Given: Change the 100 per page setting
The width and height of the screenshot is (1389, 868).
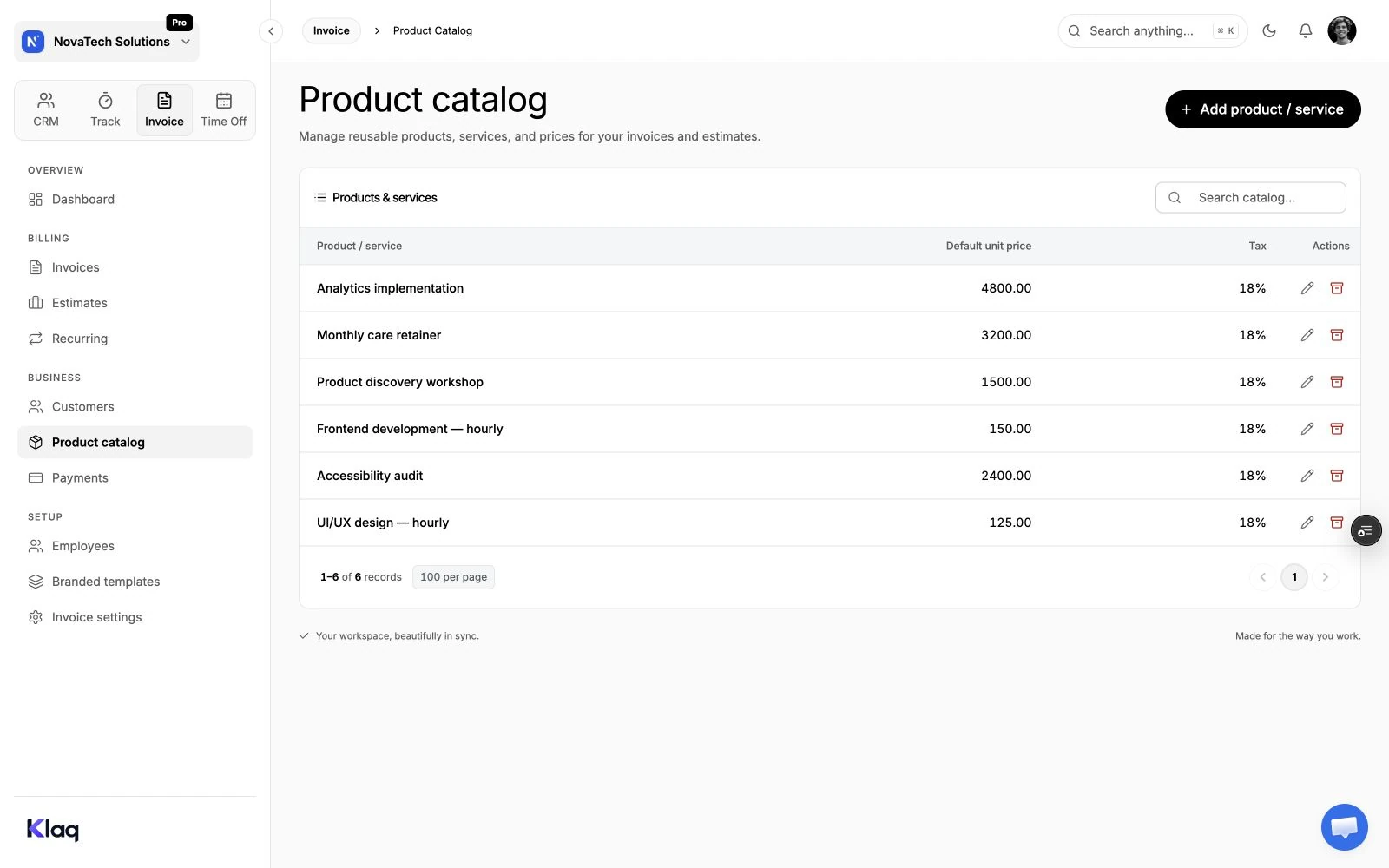Looking at the screenshot, I should click(453, 577).
